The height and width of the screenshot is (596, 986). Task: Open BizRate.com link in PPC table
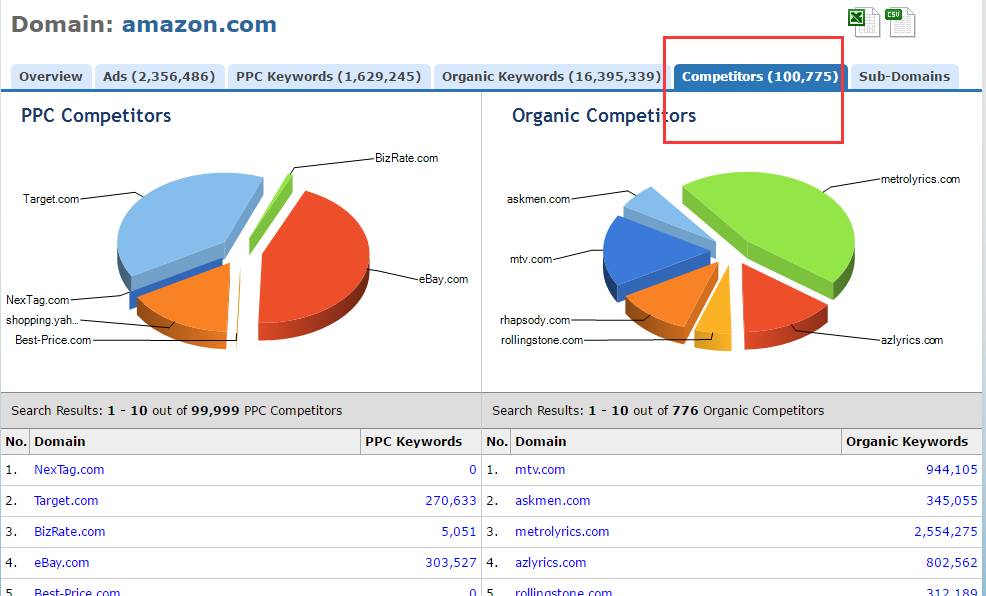[x=70, y=532]
